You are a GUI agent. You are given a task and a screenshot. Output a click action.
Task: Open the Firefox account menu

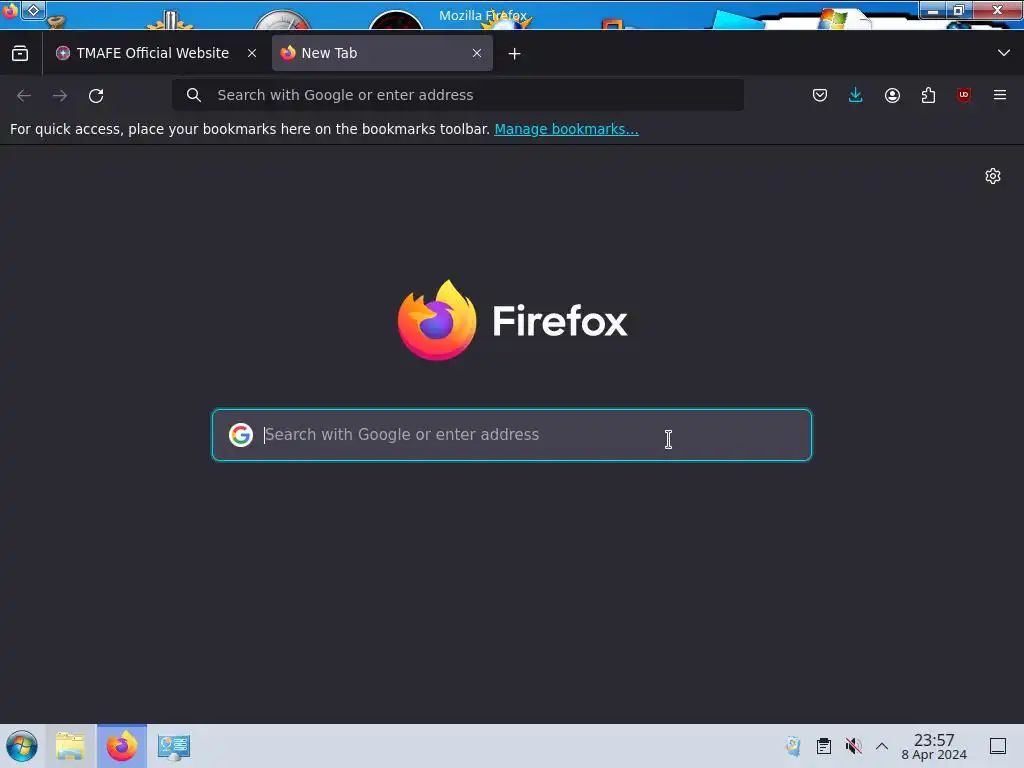click(892, 95)
